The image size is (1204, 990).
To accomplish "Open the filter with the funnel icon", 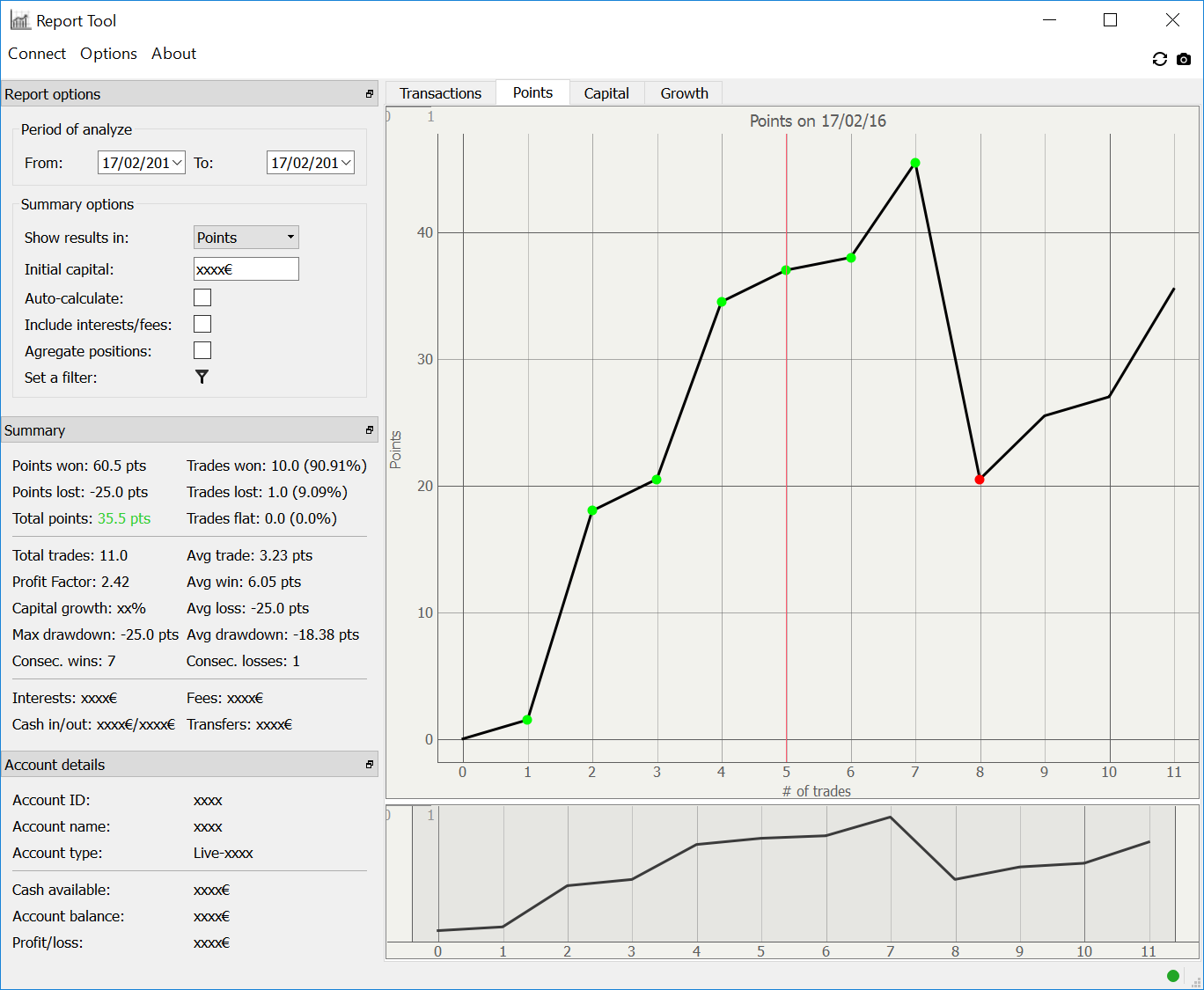I will point(202,377).
